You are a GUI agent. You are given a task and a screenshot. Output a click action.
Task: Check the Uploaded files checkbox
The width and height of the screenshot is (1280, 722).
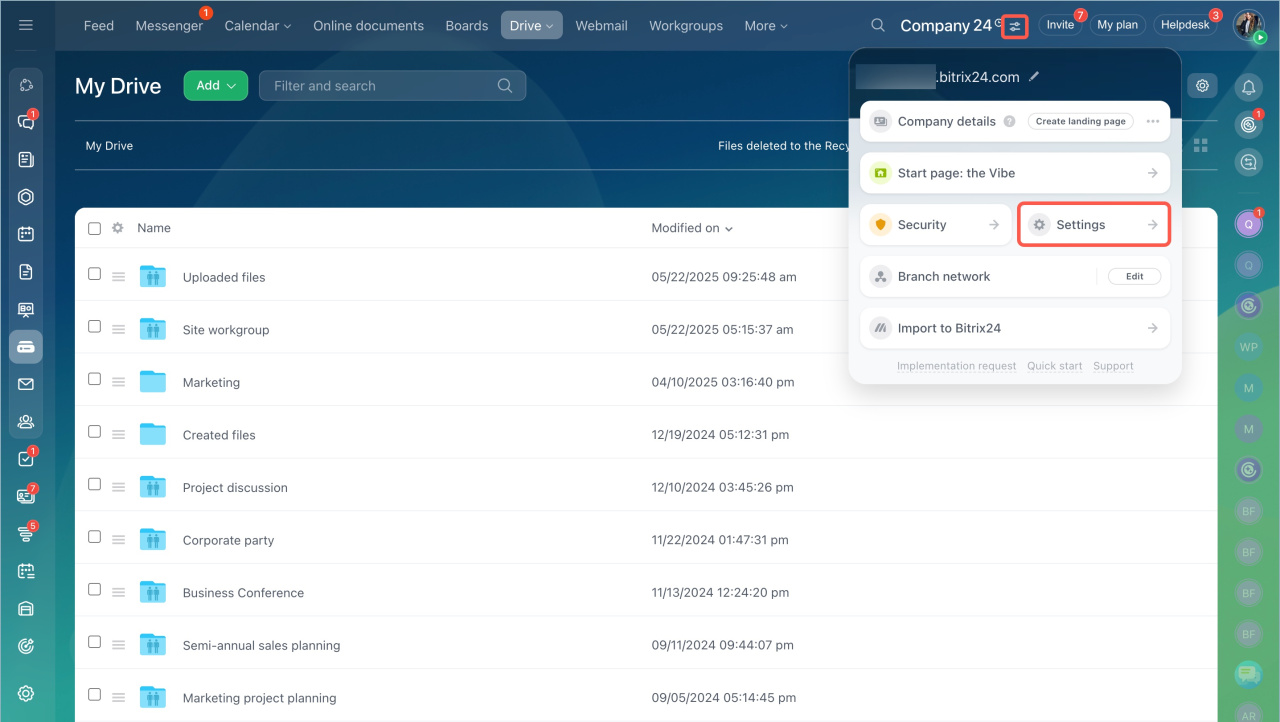pos(94,274)
